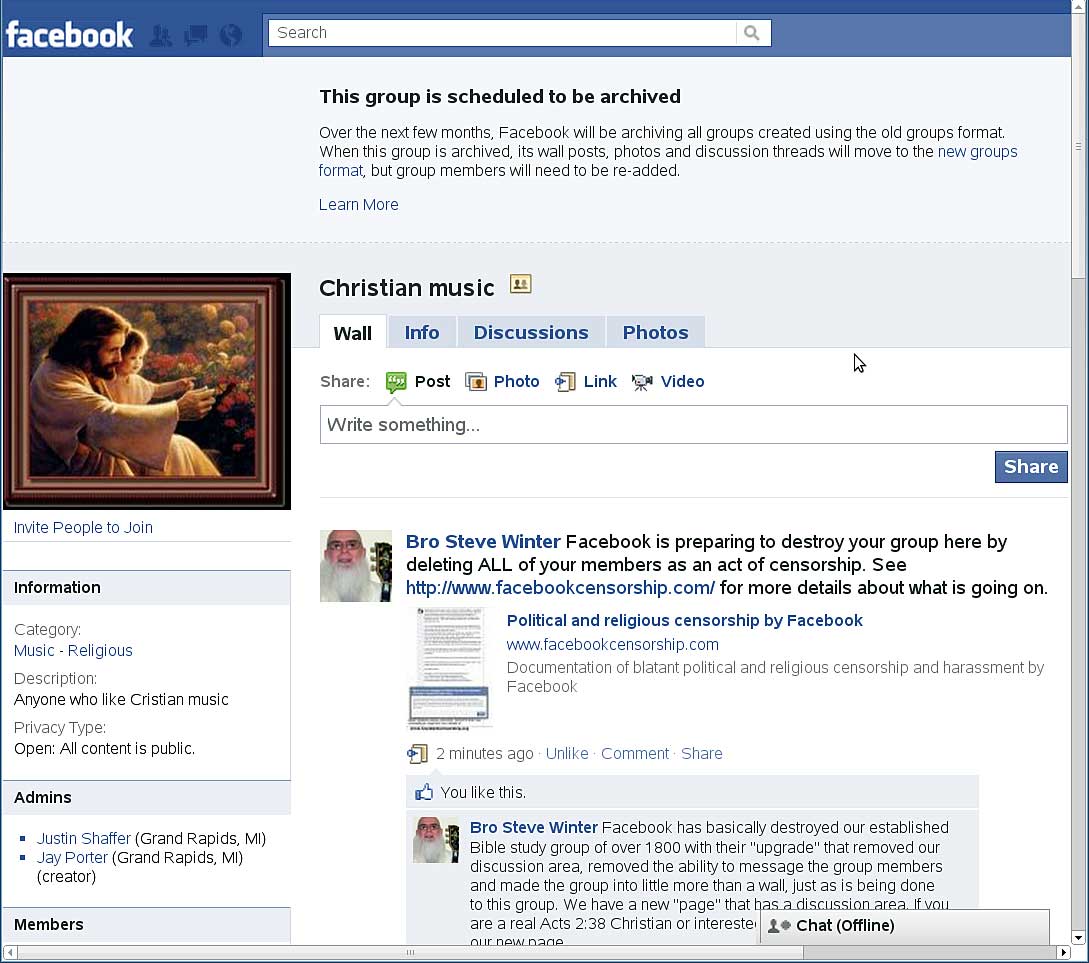The width and height of the screenshot is (1089, 963).
Task: Follow the new groups format link
Action: 977,152
